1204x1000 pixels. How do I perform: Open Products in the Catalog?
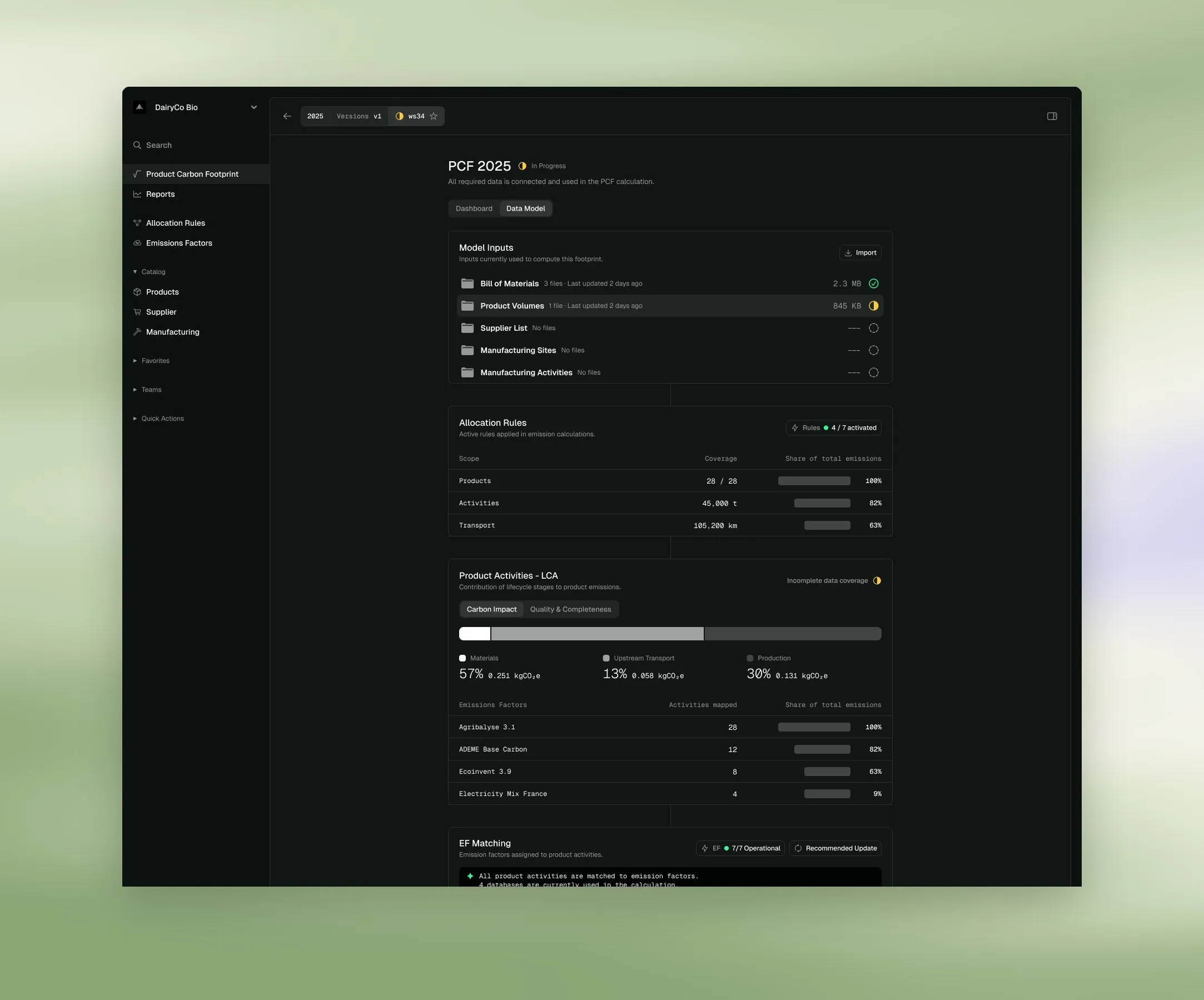coord(196,292)
